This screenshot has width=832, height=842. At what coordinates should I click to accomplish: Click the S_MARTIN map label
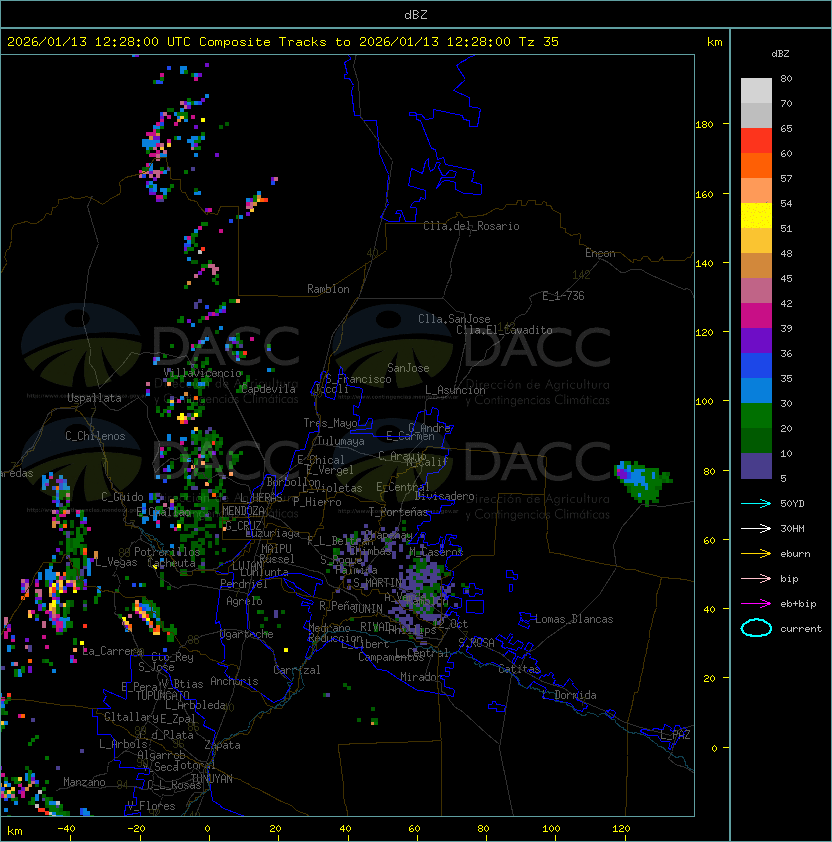pyautogui.click(x=377, y=583)
